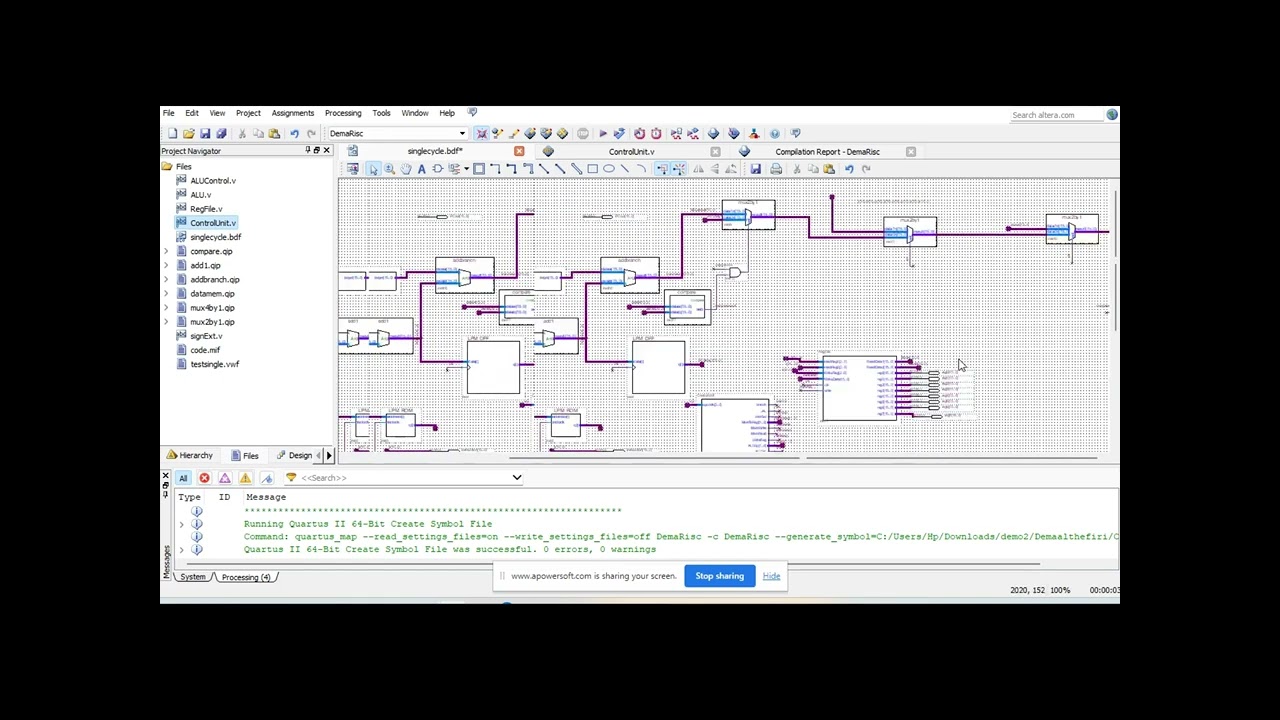
Task: Click the Open file folder icon
Action: point(189,133)
